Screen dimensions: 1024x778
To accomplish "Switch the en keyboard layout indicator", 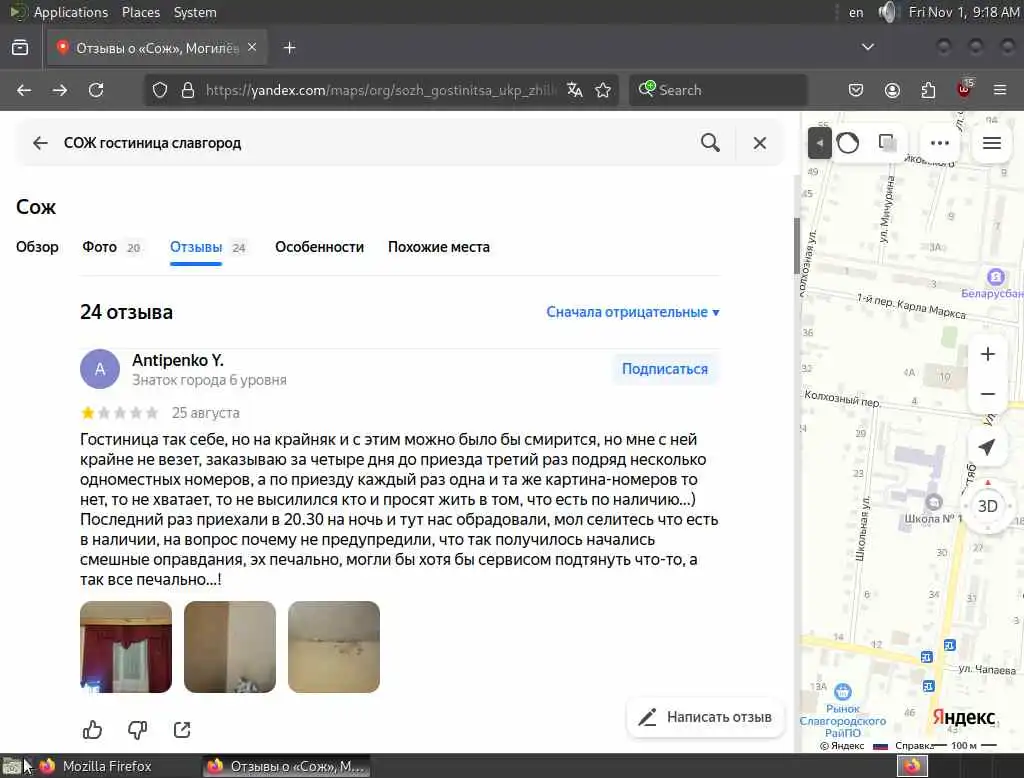I will point(856,12).
